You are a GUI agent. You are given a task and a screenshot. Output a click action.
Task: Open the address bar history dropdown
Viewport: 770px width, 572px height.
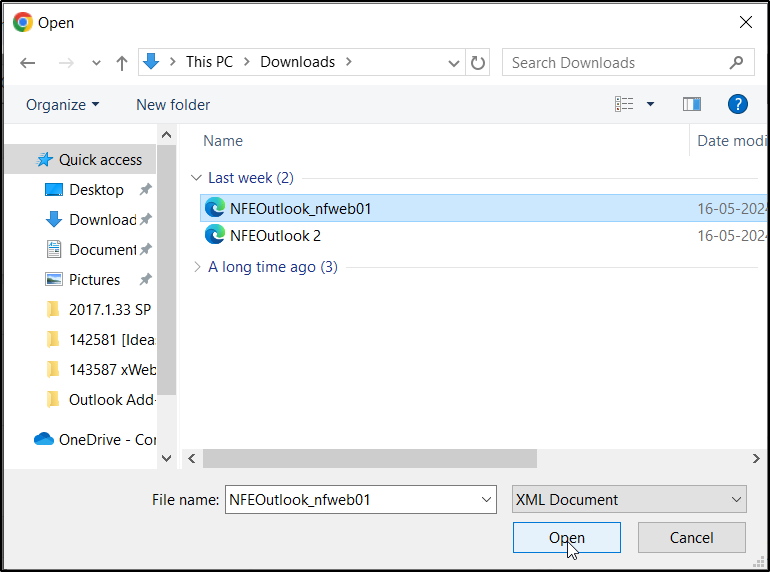(454, 63)
